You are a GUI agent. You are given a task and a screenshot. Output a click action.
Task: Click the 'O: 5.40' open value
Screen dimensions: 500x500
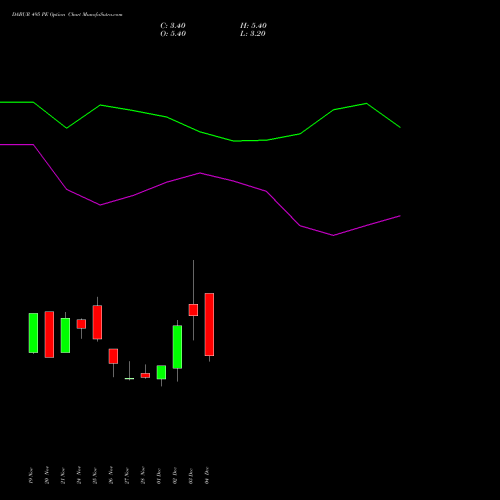point(173,34)
